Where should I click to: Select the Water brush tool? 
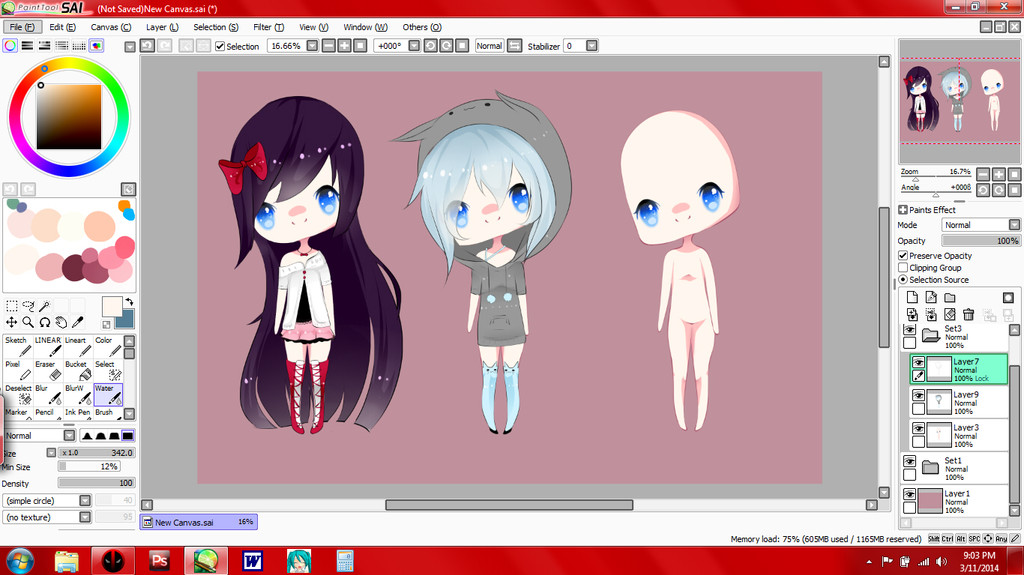[x=108, y=395]
